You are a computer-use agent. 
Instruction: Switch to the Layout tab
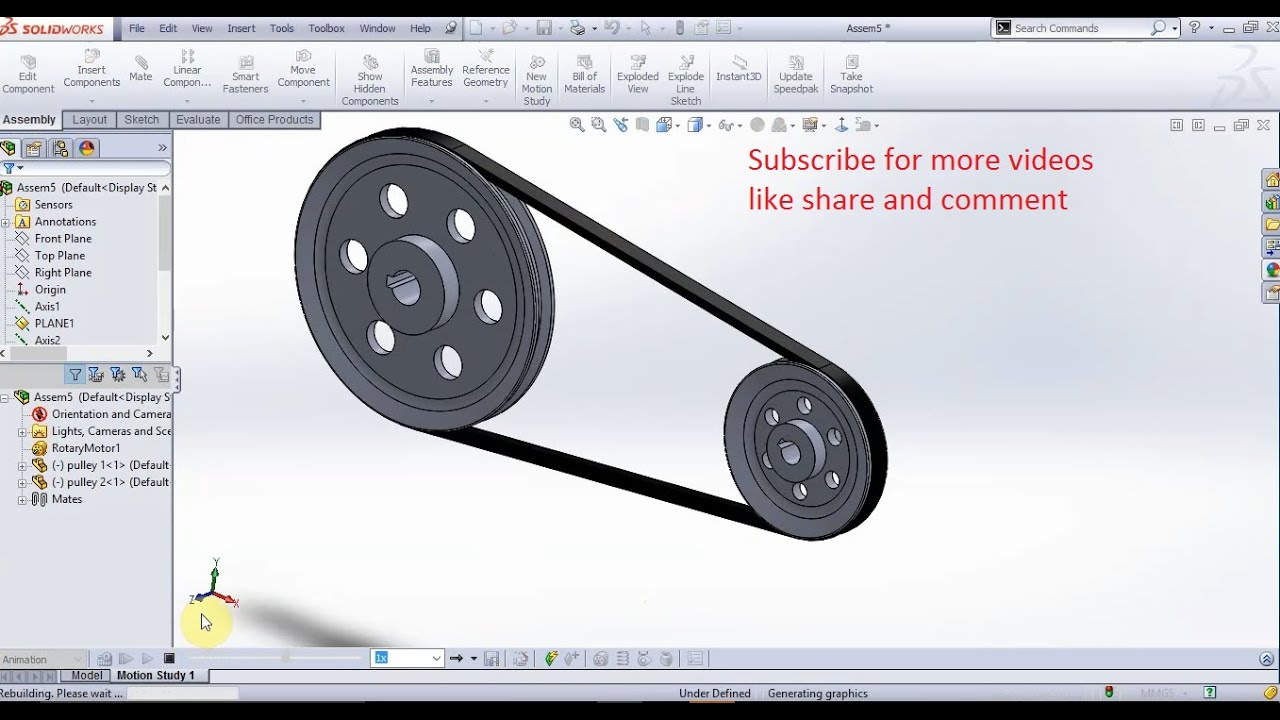[89, 120]
